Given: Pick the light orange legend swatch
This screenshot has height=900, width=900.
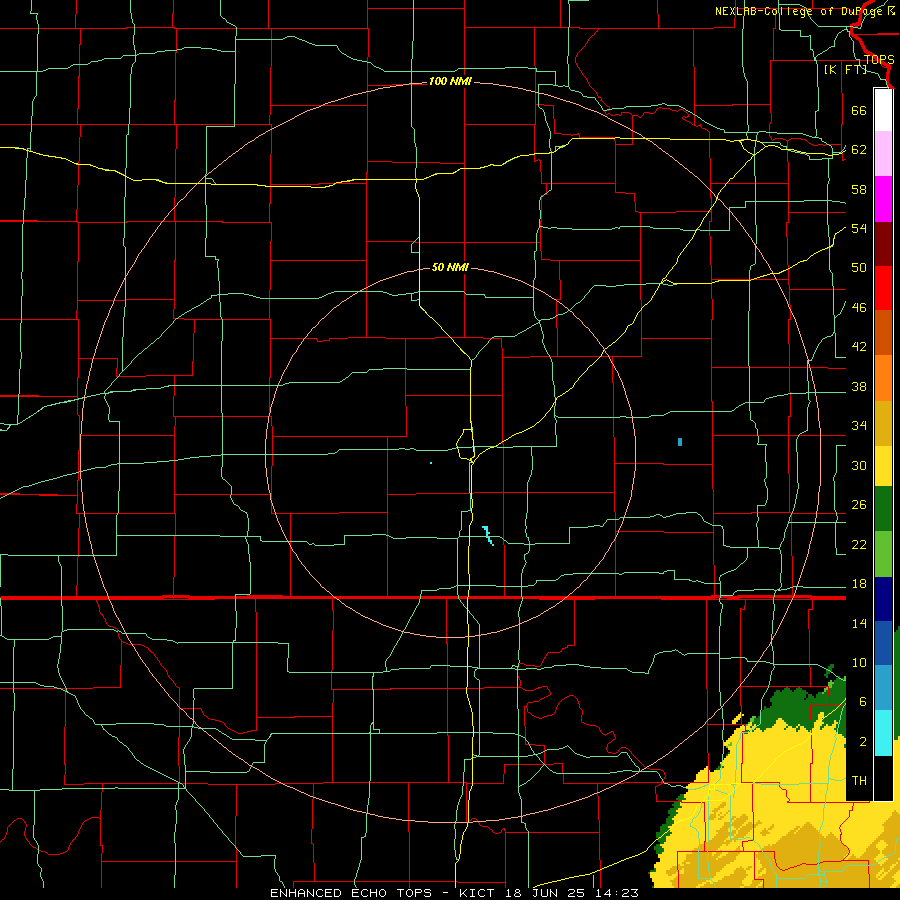Looking at the screenshot, I should [x=883, y=378].
